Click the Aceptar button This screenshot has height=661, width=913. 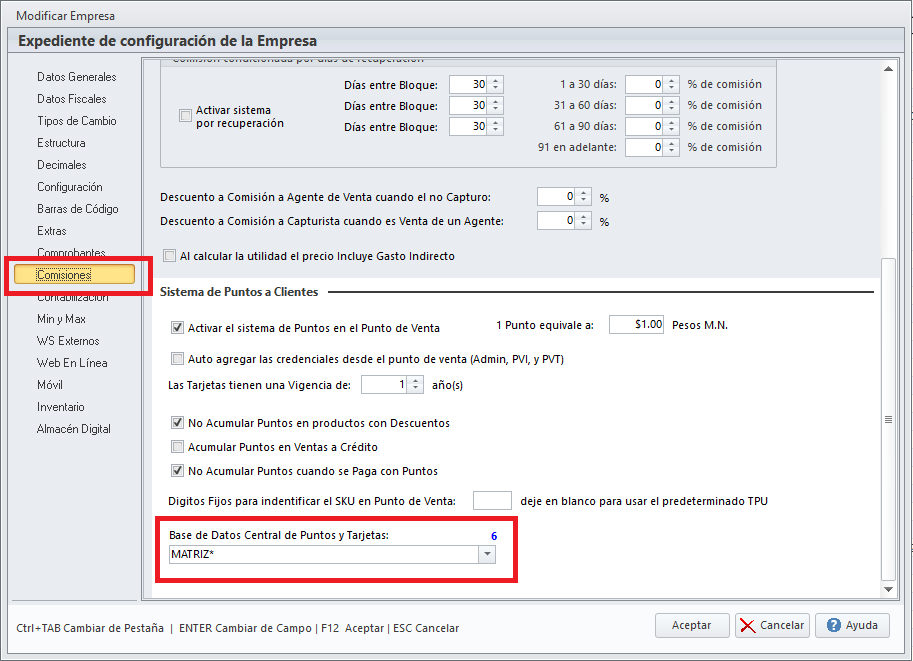[692, 625]
